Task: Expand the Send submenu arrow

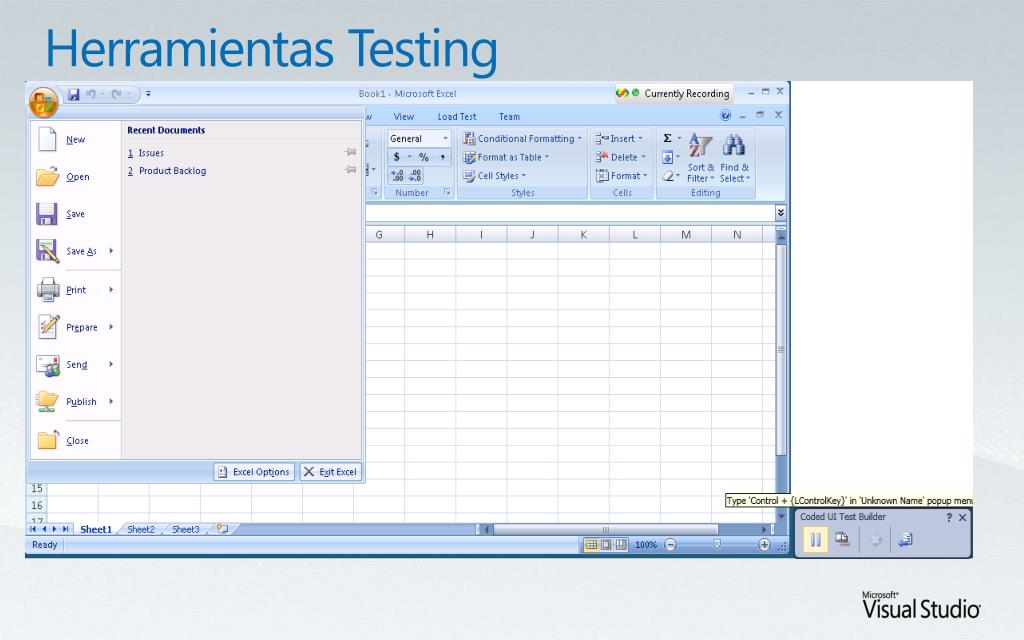Action: coord(111,364)
